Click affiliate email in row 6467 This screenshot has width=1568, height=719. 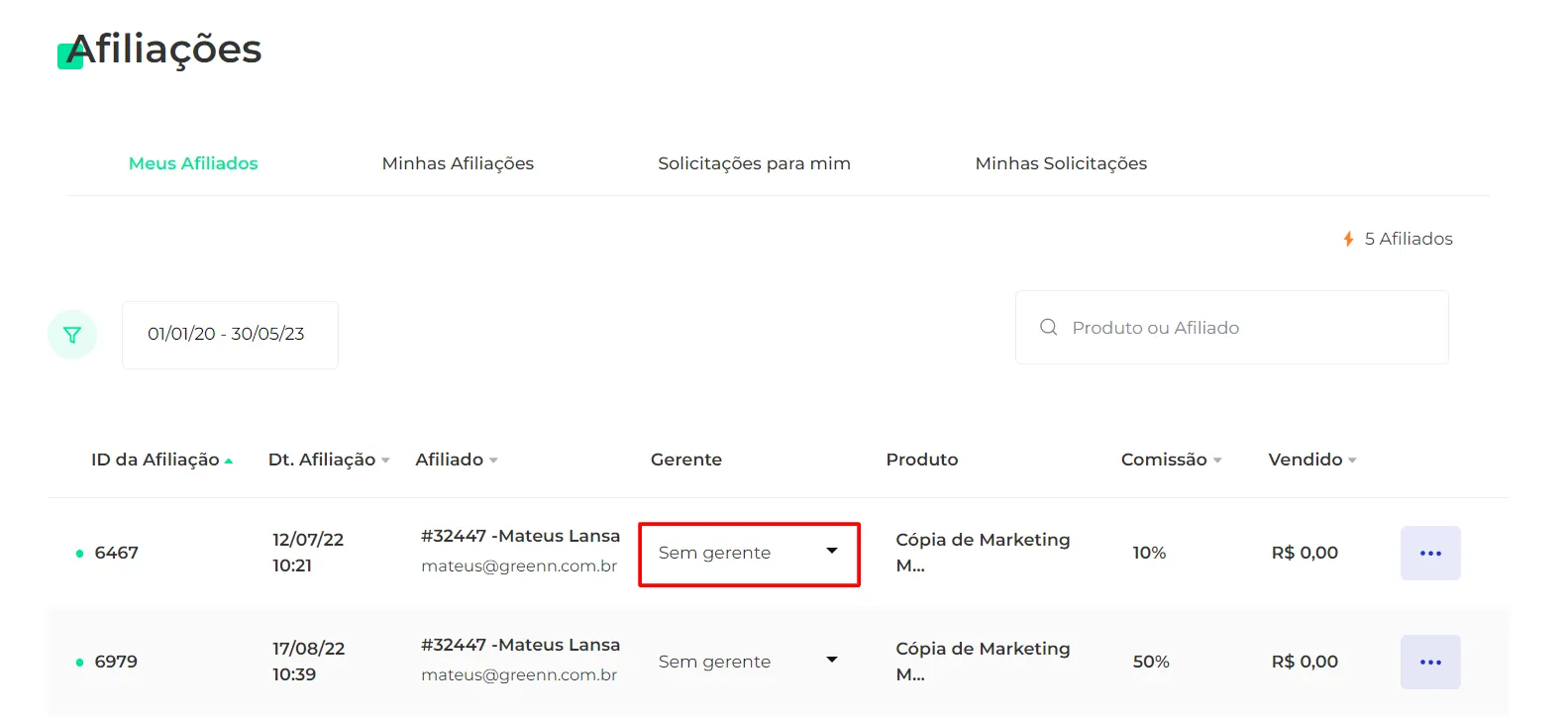tap(519, 566)
